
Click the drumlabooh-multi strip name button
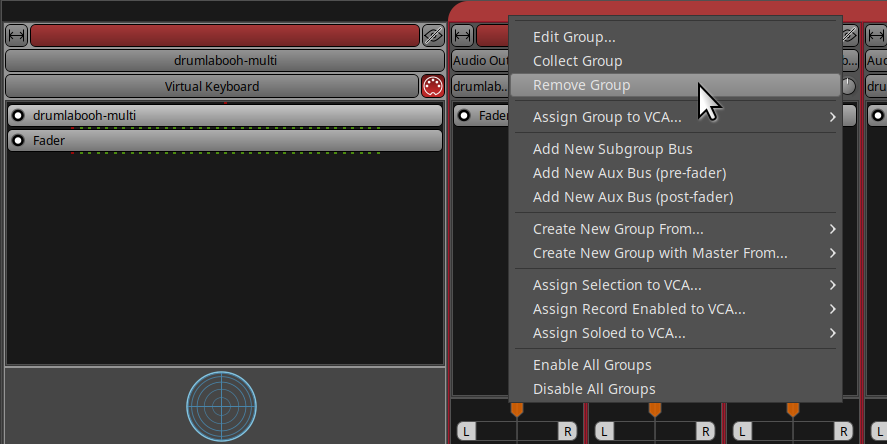[x=224, y=60]
